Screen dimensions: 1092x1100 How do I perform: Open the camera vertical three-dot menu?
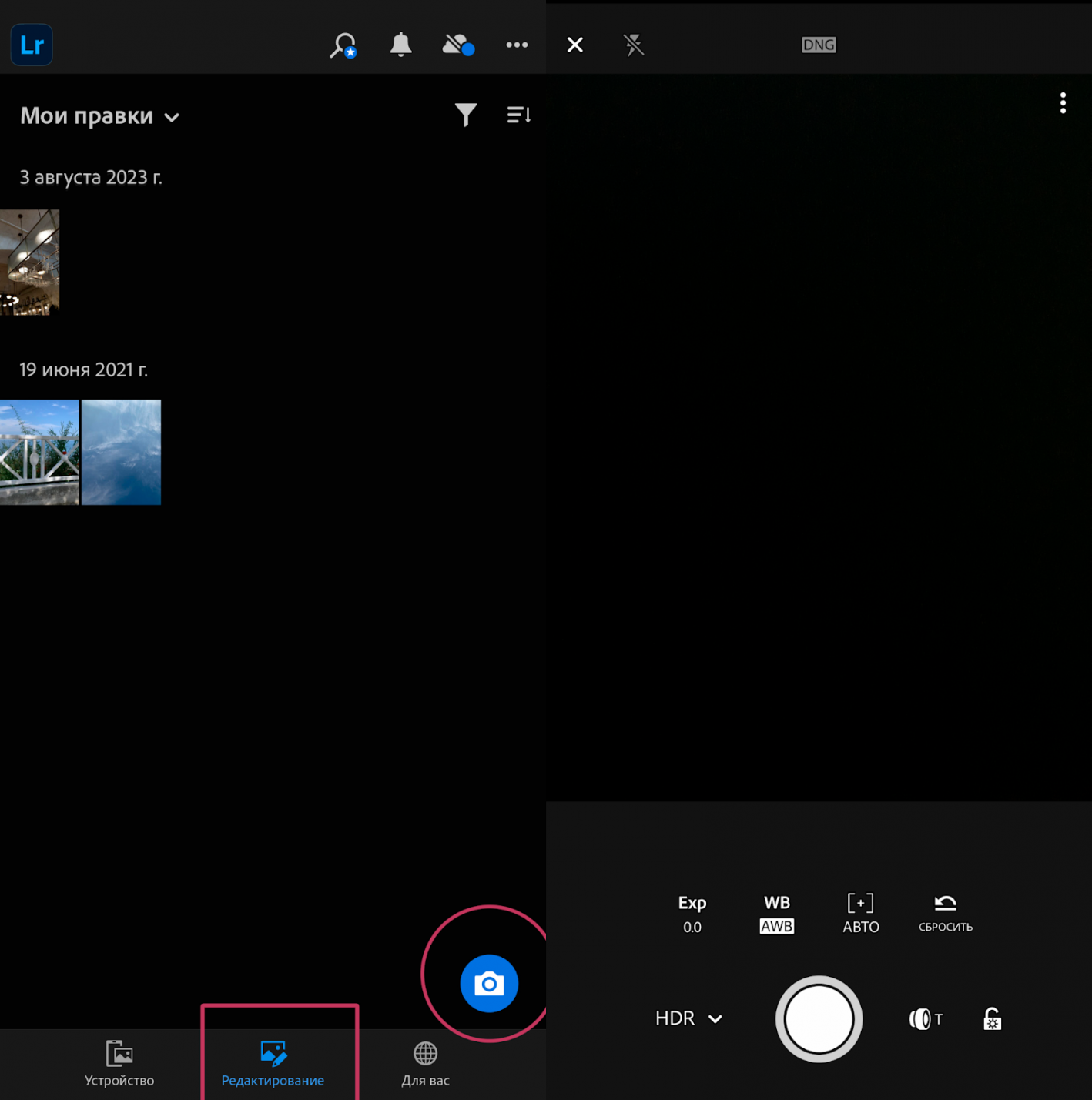(1063, 103)
